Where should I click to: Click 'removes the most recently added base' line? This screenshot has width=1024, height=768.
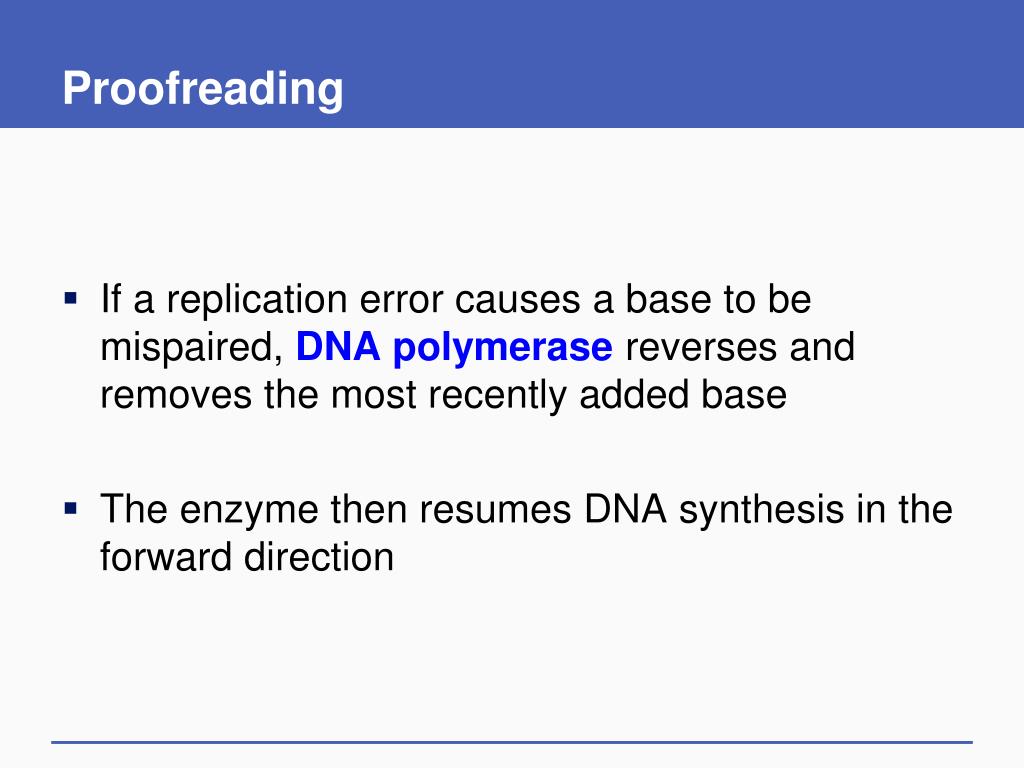tap(443, 395)
